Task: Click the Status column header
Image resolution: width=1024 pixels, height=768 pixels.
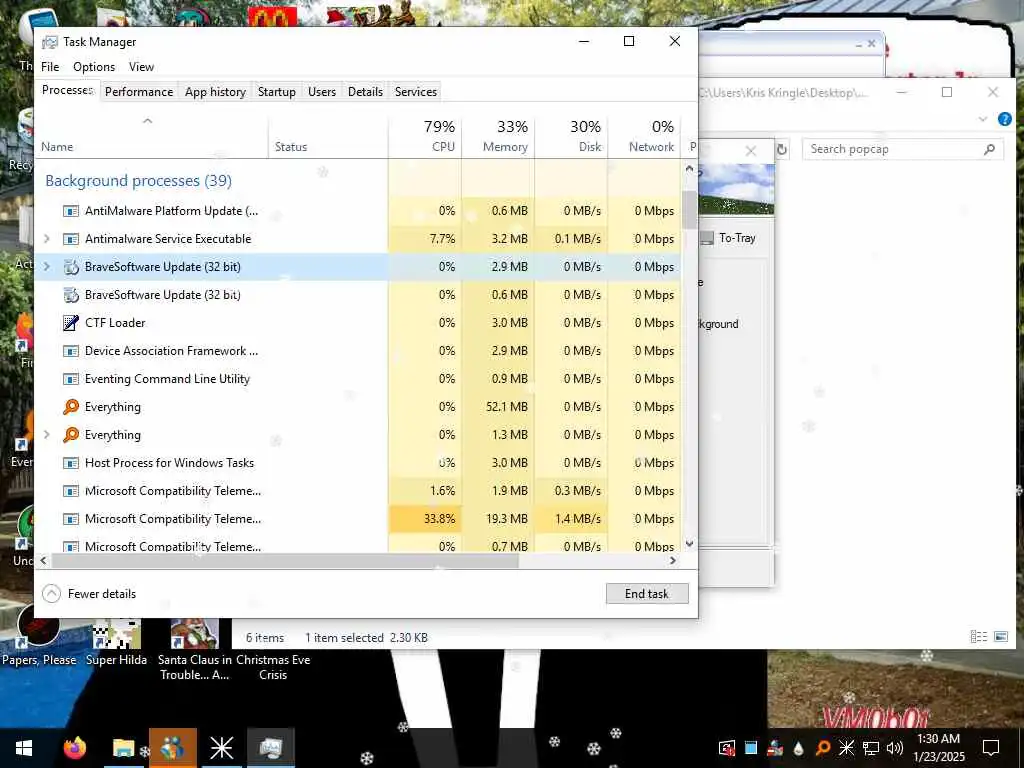Action: coord(328,136)
